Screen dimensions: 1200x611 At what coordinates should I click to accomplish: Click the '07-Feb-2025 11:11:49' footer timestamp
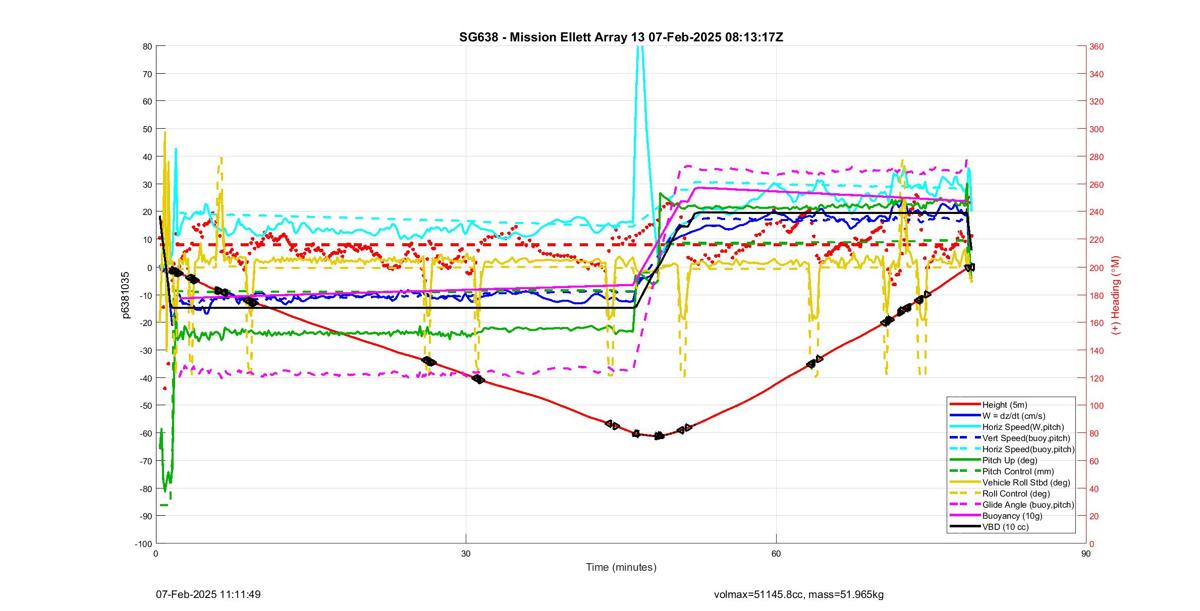(209, 594)
